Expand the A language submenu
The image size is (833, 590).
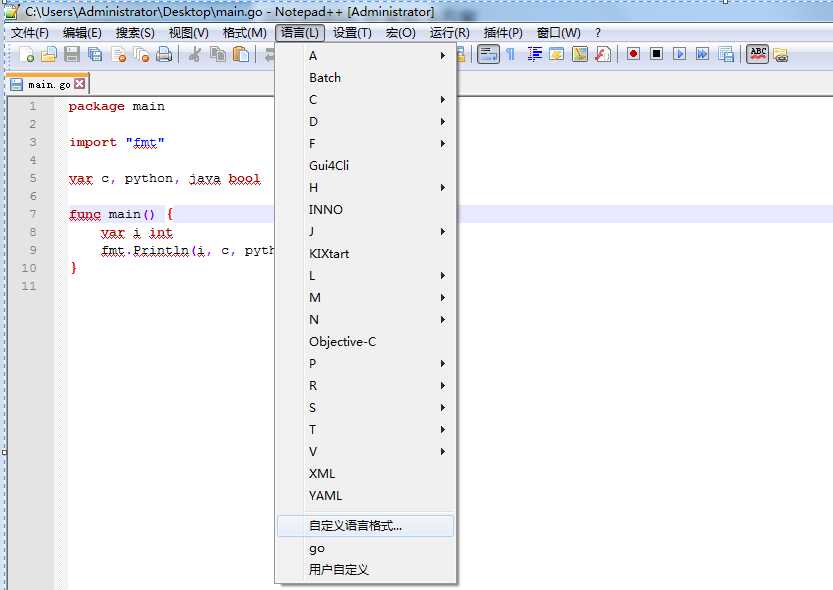[366, 56]
